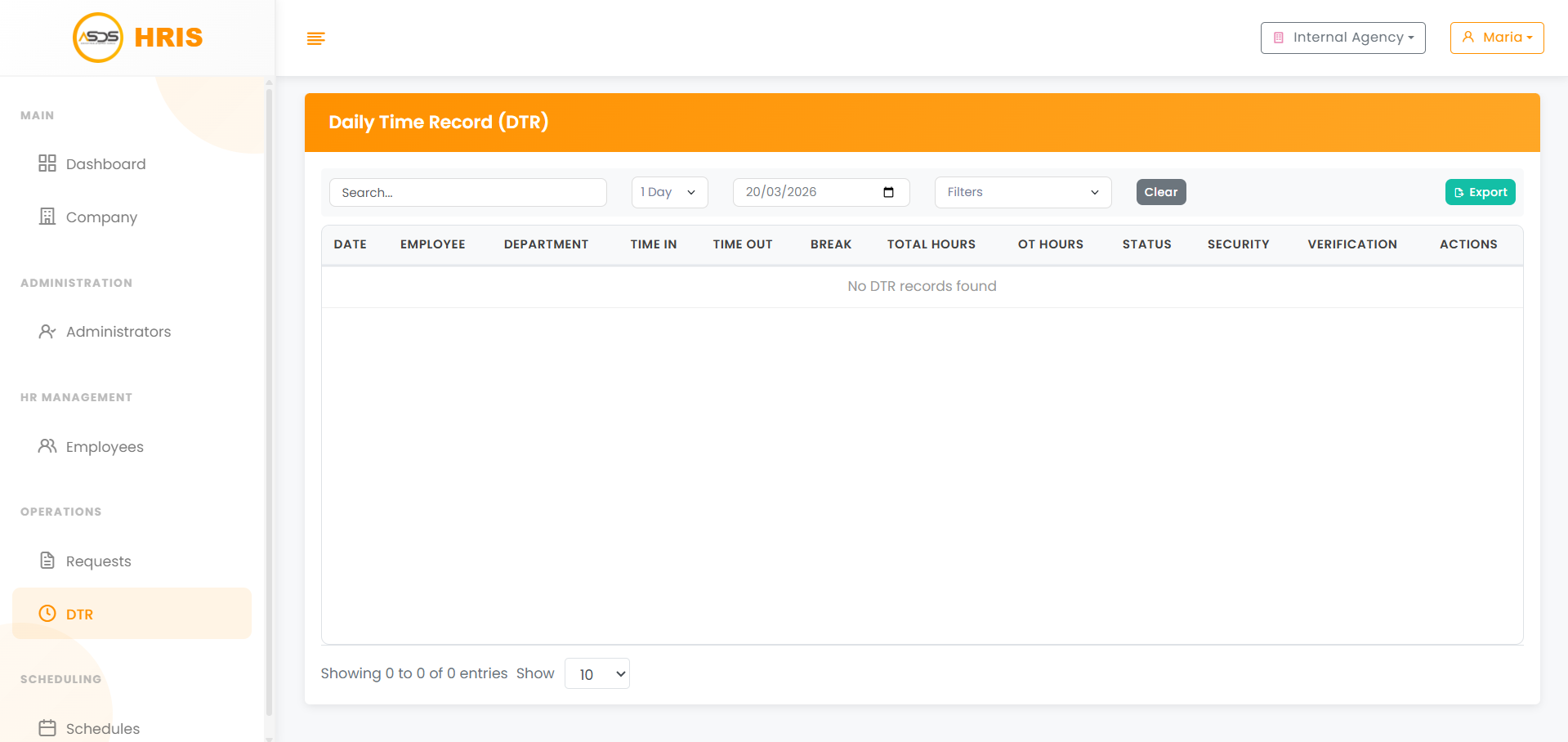Image resolution: width=1568 pixels, height=742 pixels.
Task: Click the Employees people icon
Action: pyautogui.click(x=47, y=446)
